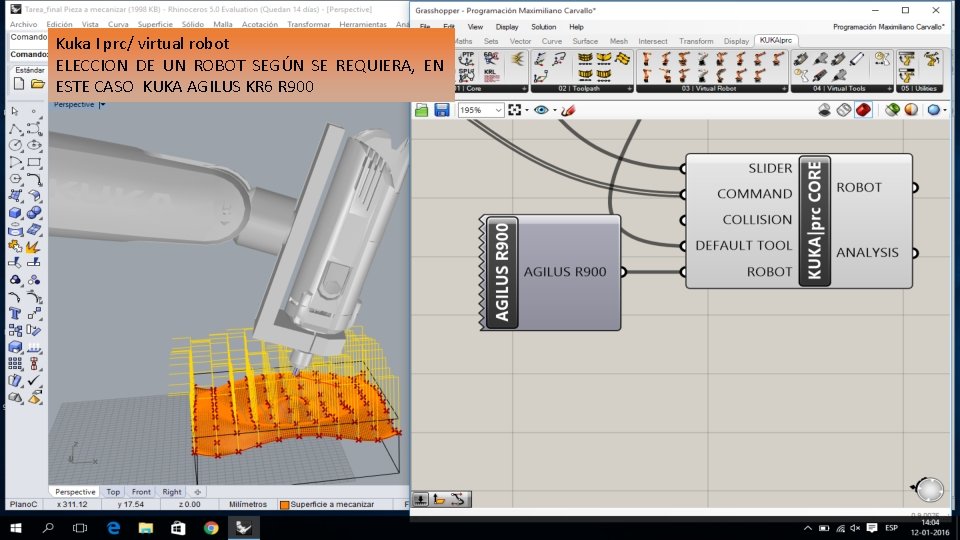
Task: Toggle wireframe preview mode in Grasshopper
Action: pyautogui.click(x=844, y=110)
